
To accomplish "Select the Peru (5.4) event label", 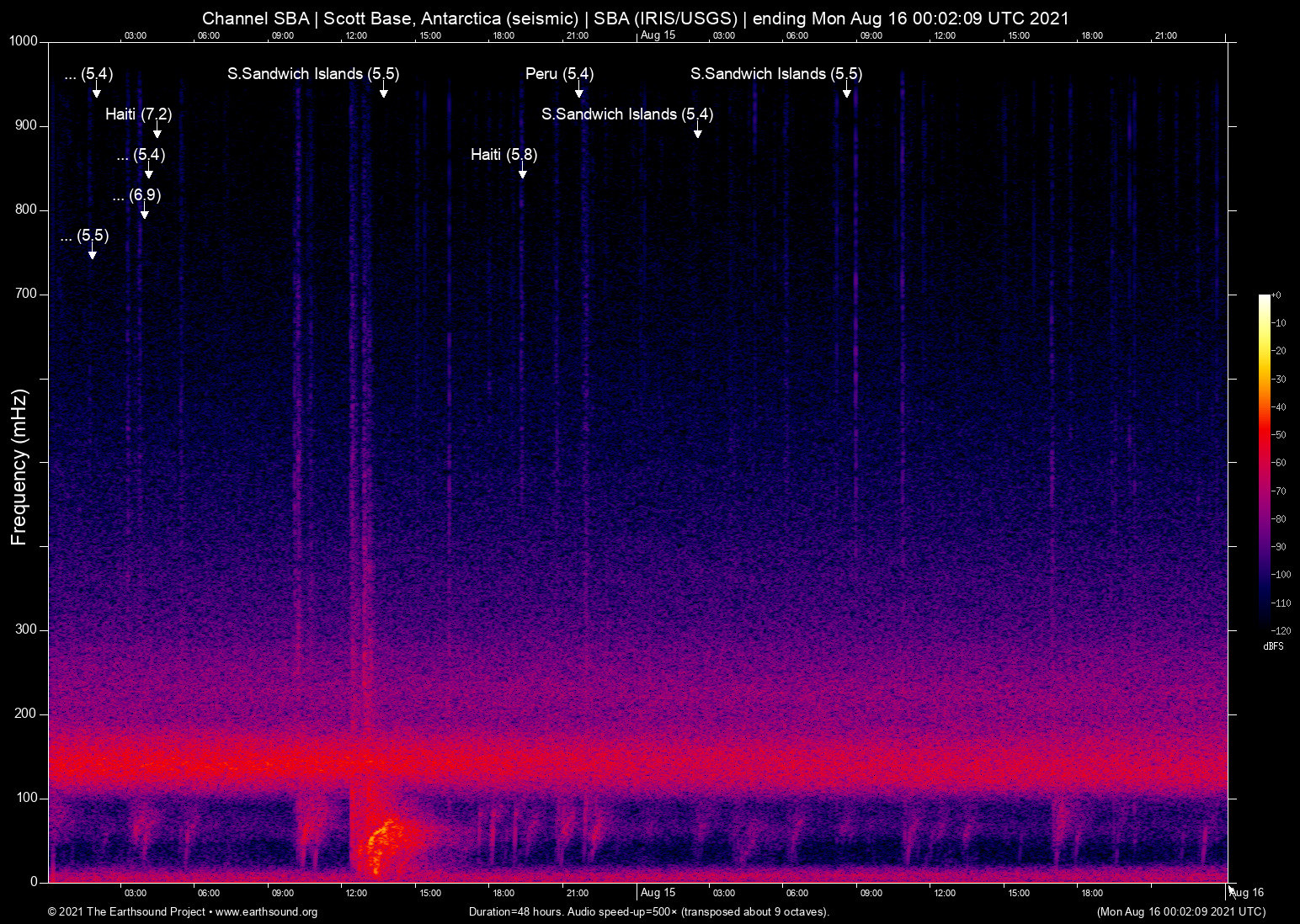I will click(559, 74).
